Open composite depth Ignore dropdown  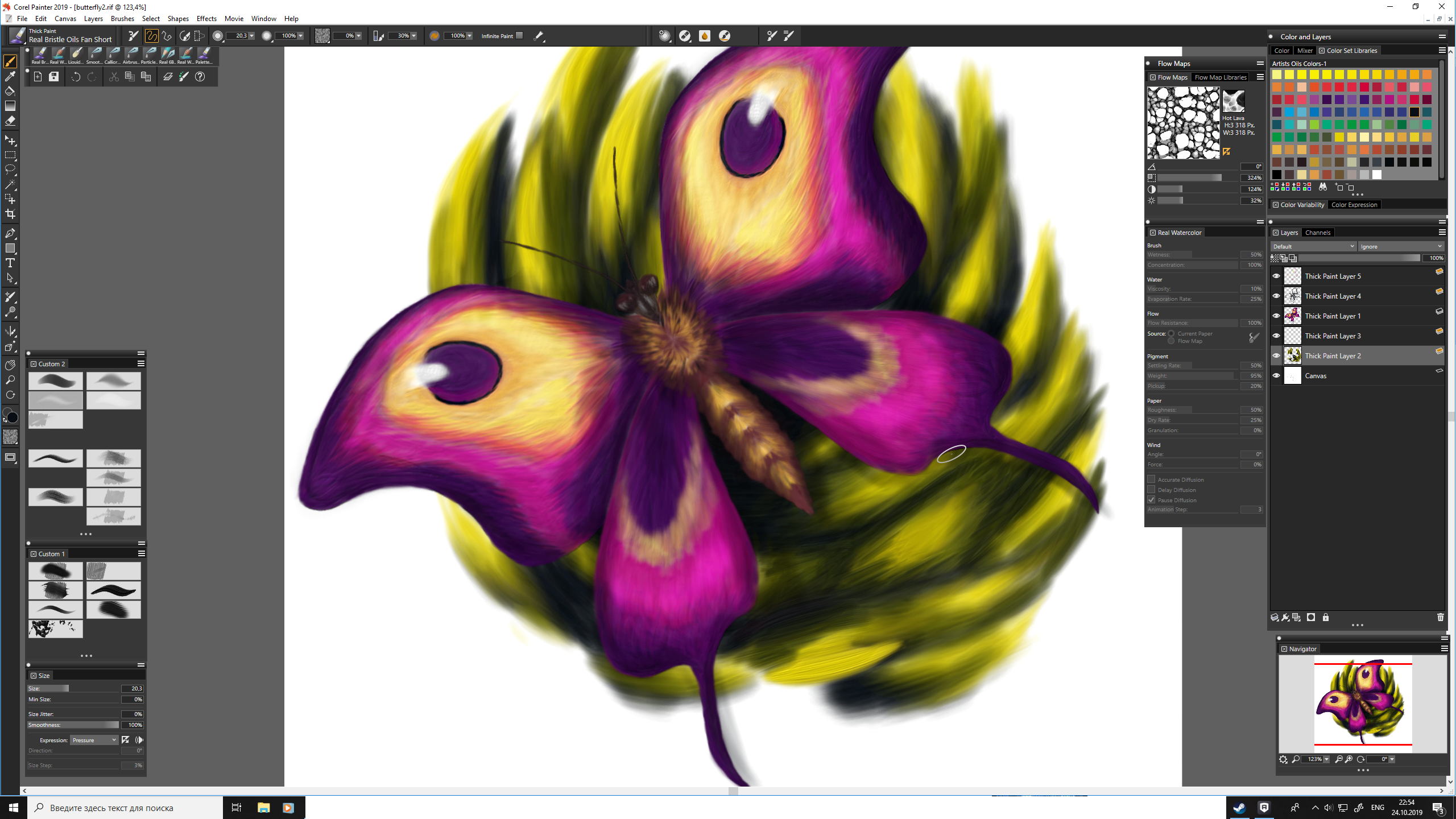[x=1401, y=246]
